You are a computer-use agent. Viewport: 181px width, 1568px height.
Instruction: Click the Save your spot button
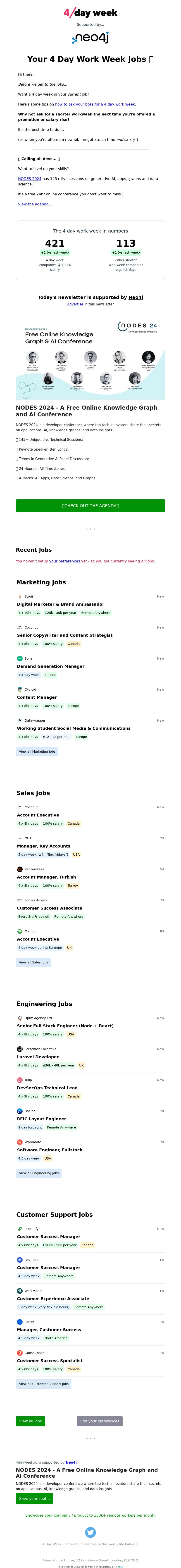tap(34, 1499)
